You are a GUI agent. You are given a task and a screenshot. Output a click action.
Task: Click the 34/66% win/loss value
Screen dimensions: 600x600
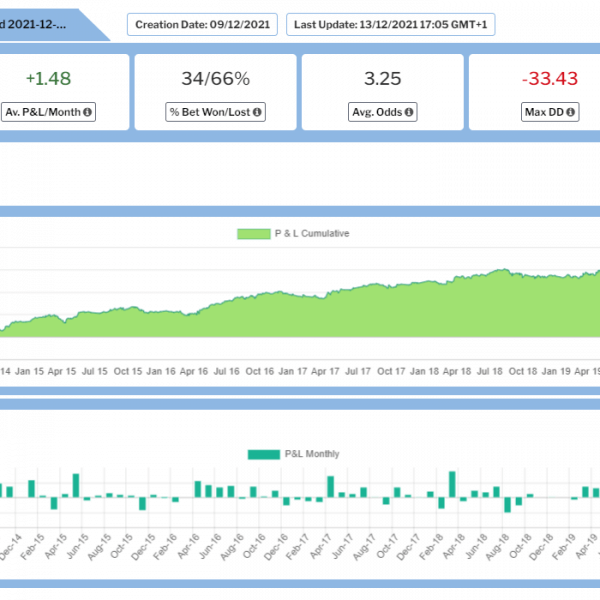tap(215, 79)
